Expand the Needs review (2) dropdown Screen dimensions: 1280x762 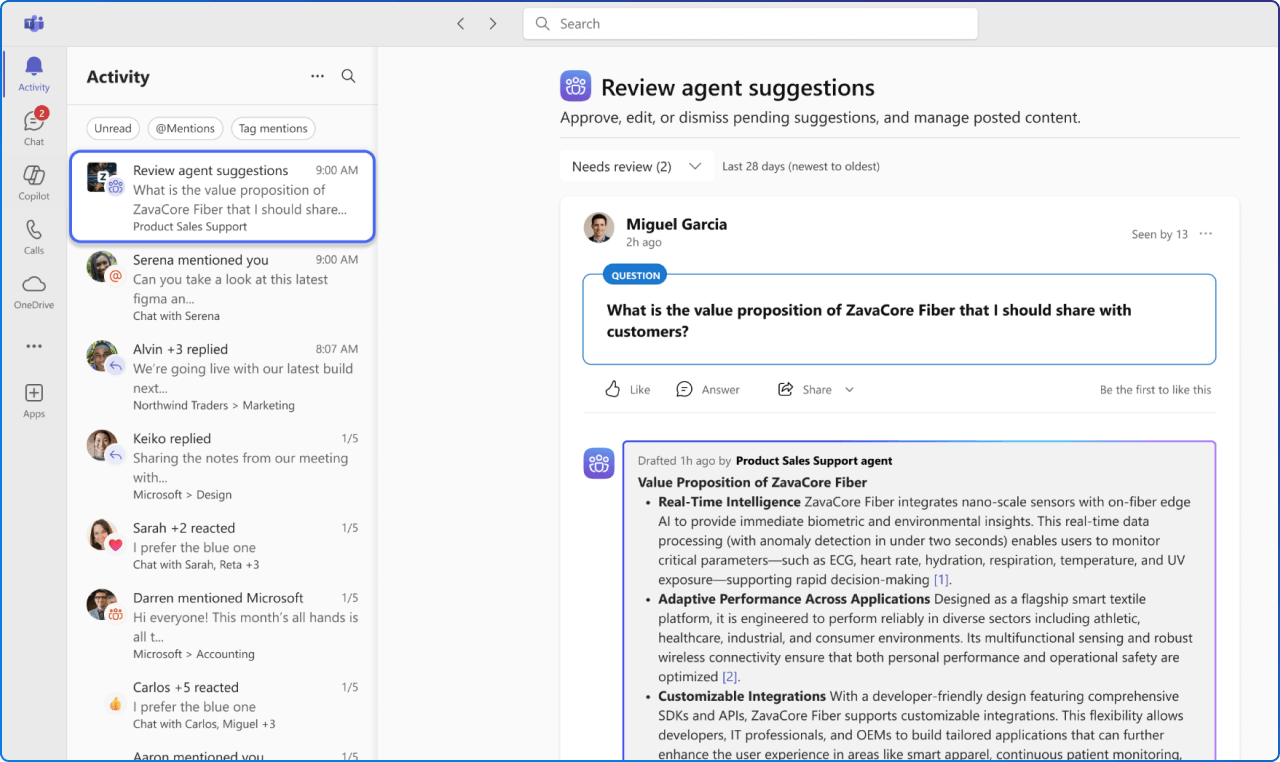pos(636,167)
